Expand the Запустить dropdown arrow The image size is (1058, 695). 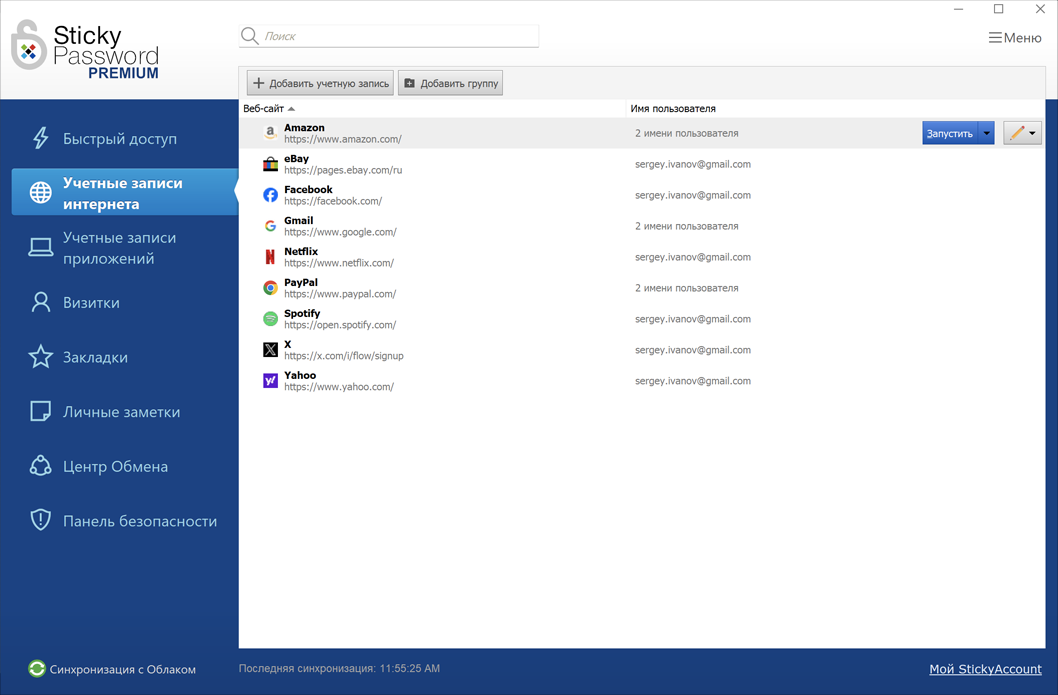(x=986, y=133)
